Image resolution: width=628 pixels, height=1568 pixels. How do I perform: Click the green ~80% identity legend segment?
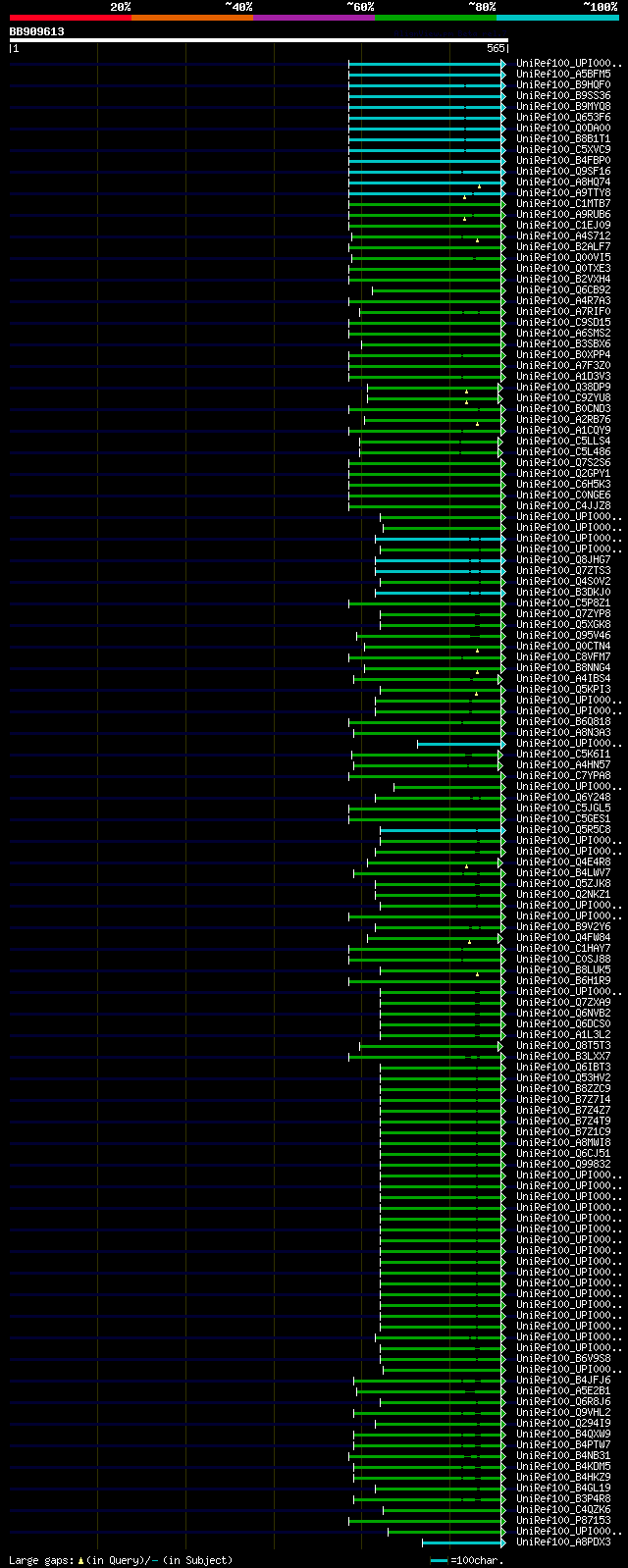tap(435, 17)
